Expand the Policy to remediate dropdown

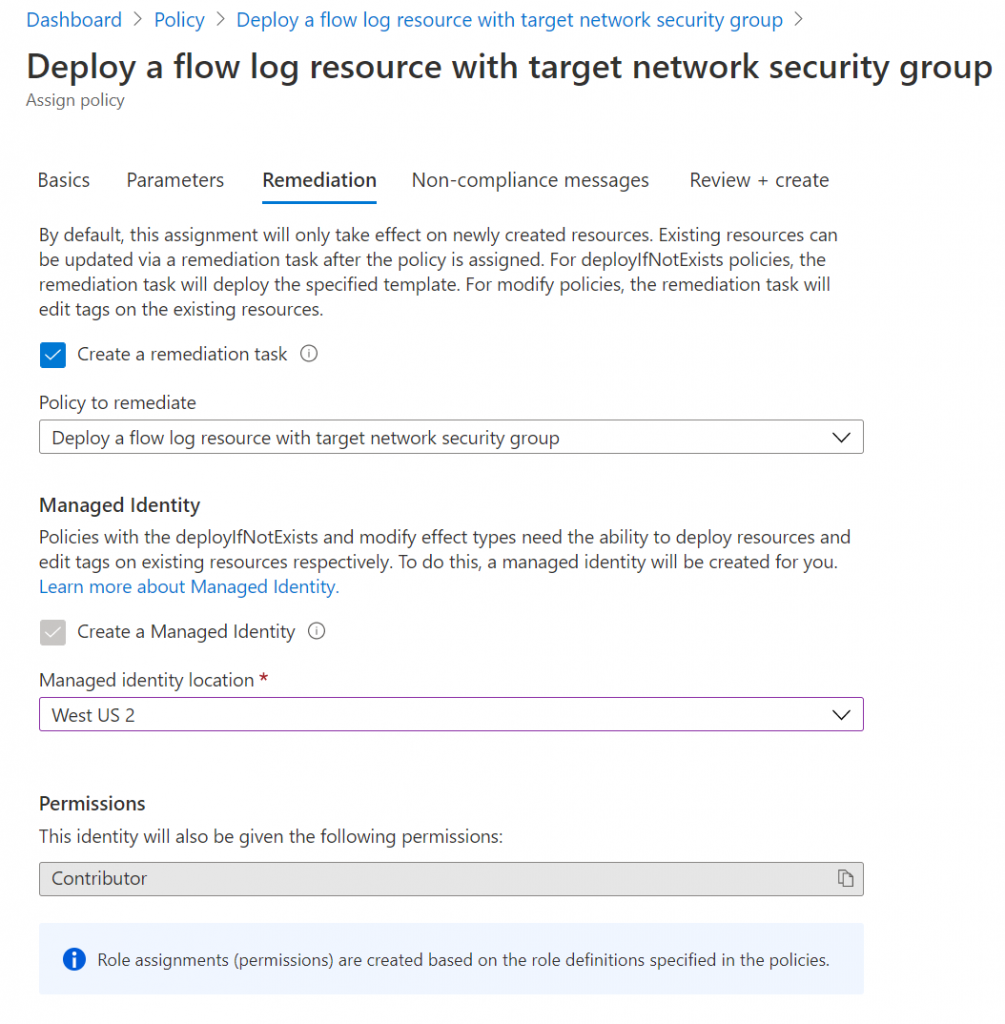pyautogui.click(x=450, y=438)
